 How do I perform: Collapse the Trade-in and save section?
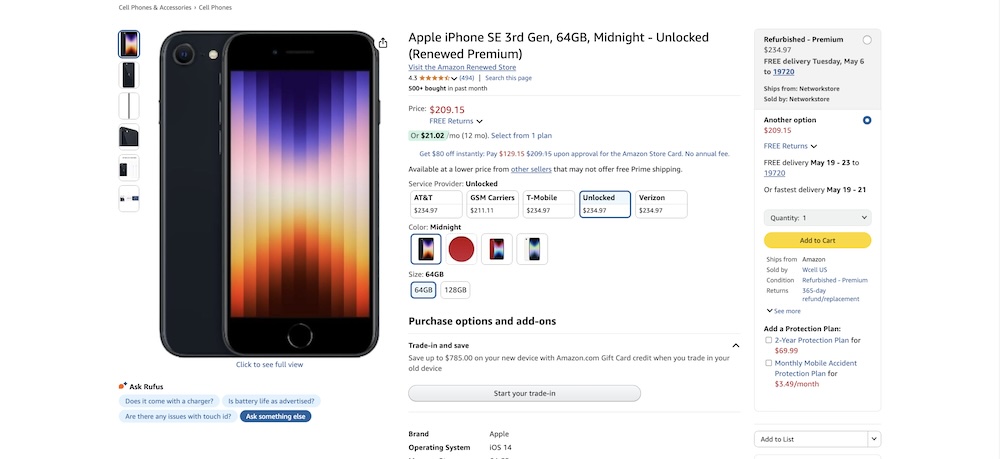pyautogui.click(x=736, y=345)
